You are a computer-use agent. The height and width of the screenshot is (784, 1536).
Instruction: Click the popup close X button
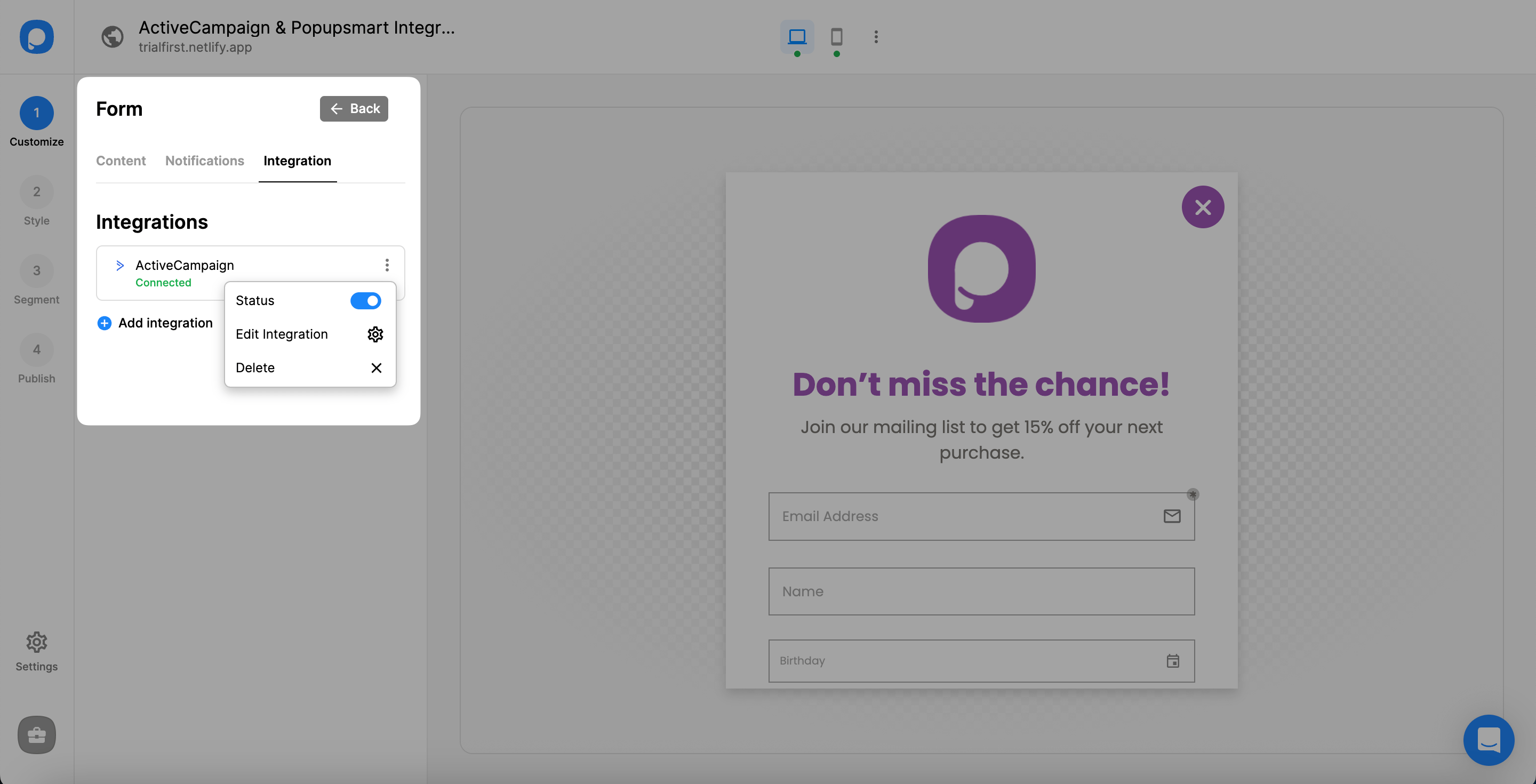[1203, 207]
